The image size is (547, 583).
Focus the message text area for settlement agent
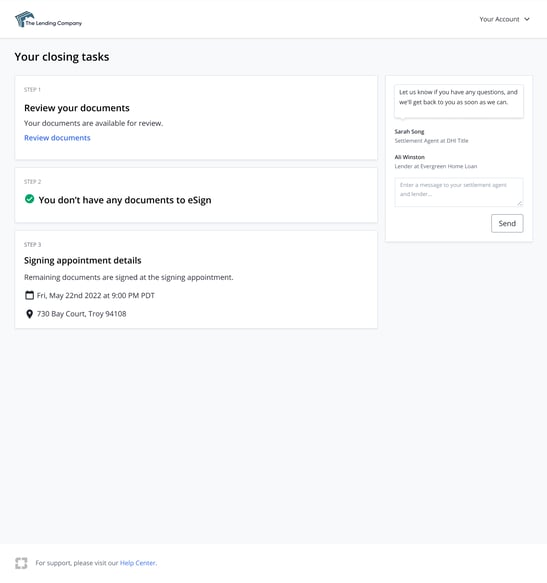click(x=458, y=192)
